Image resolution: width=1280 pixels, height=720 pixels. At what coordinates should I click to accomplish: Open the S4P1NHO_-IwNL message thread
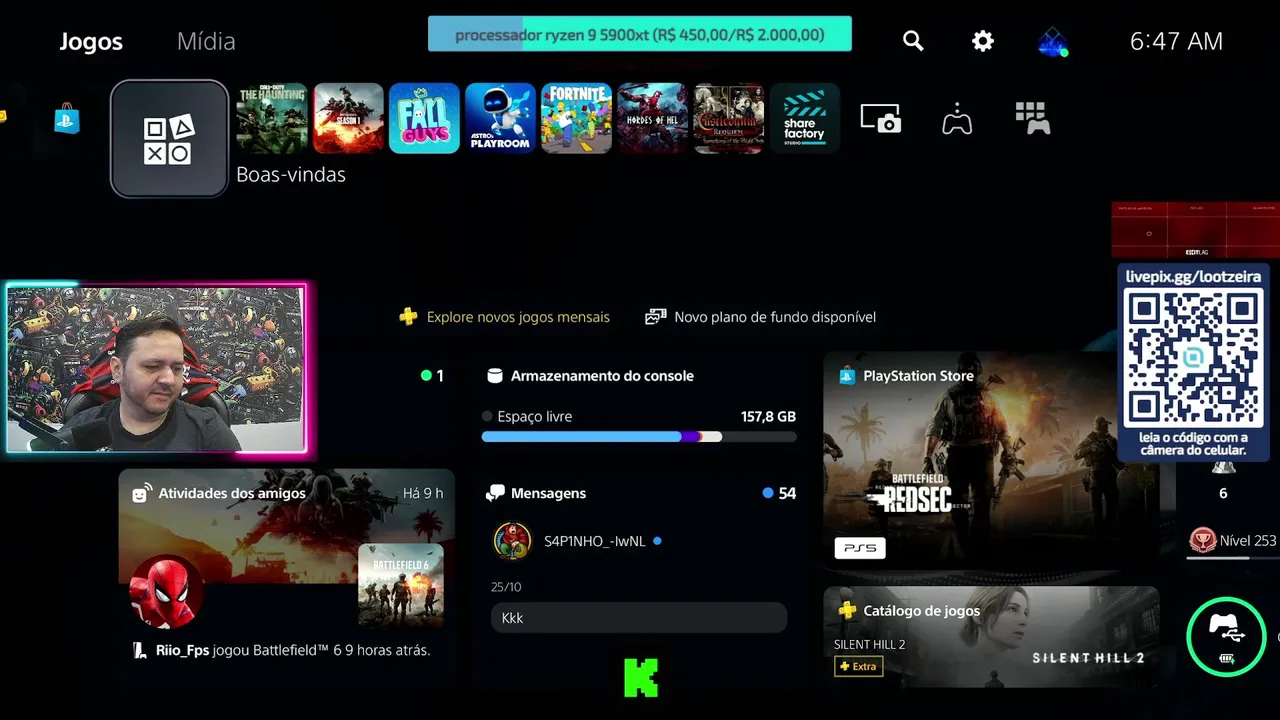coord(594,541)
